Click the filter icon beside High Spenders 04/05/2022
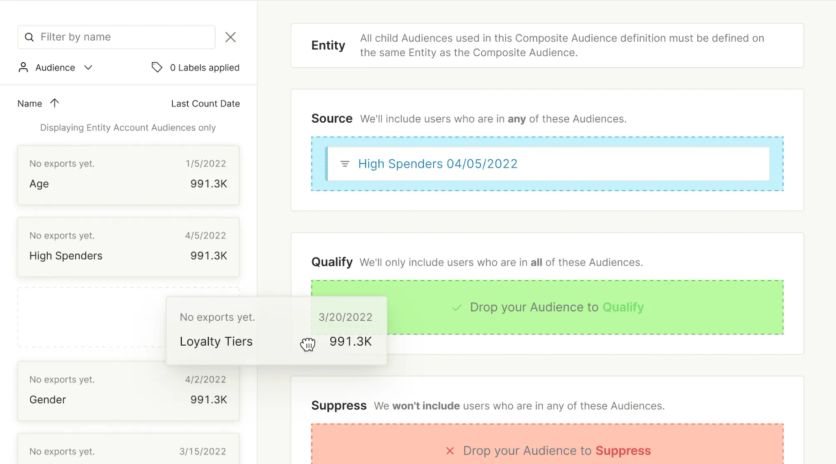The image size is (836, 464). (345, 164)
